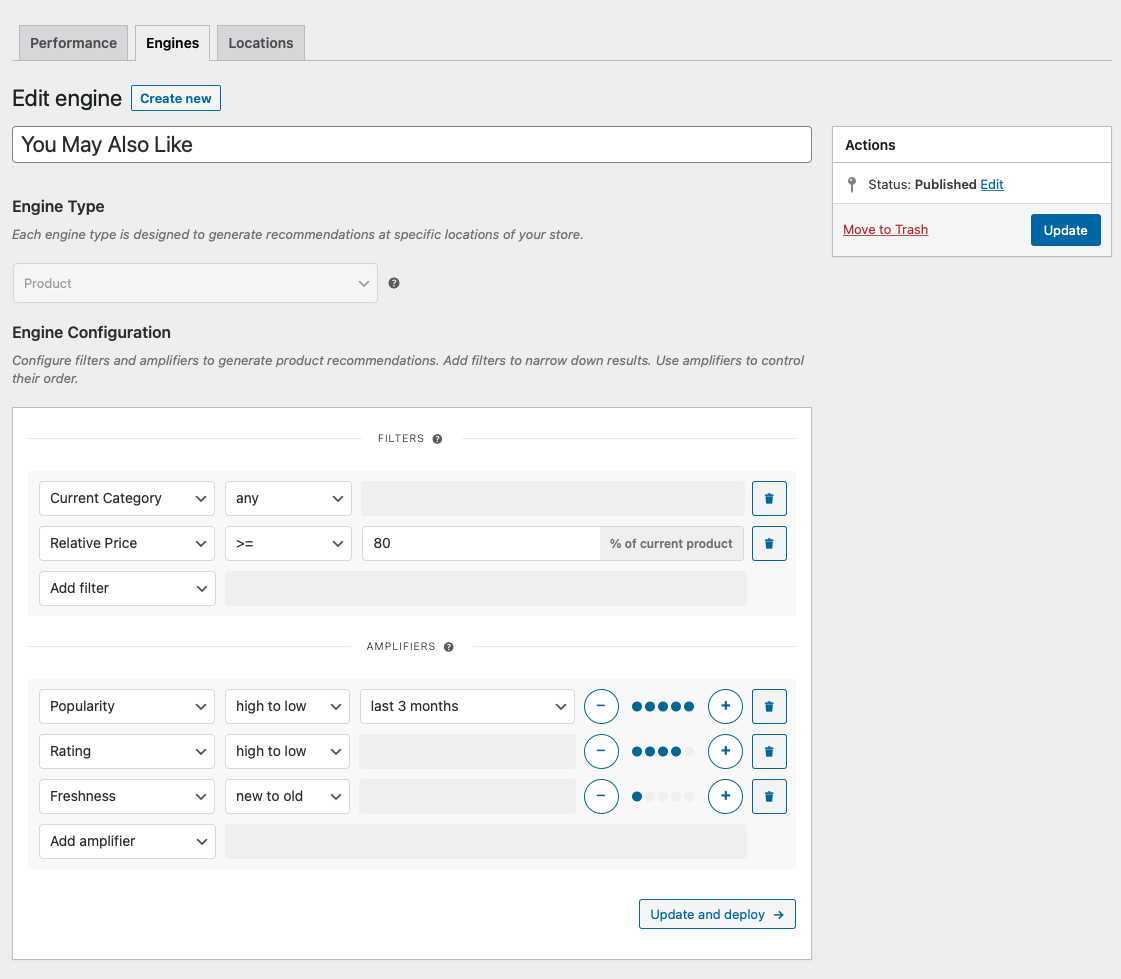Decrease the Rating amplifier weight
Viewport: 1121px width, 979px height.
tap(601, 751)
